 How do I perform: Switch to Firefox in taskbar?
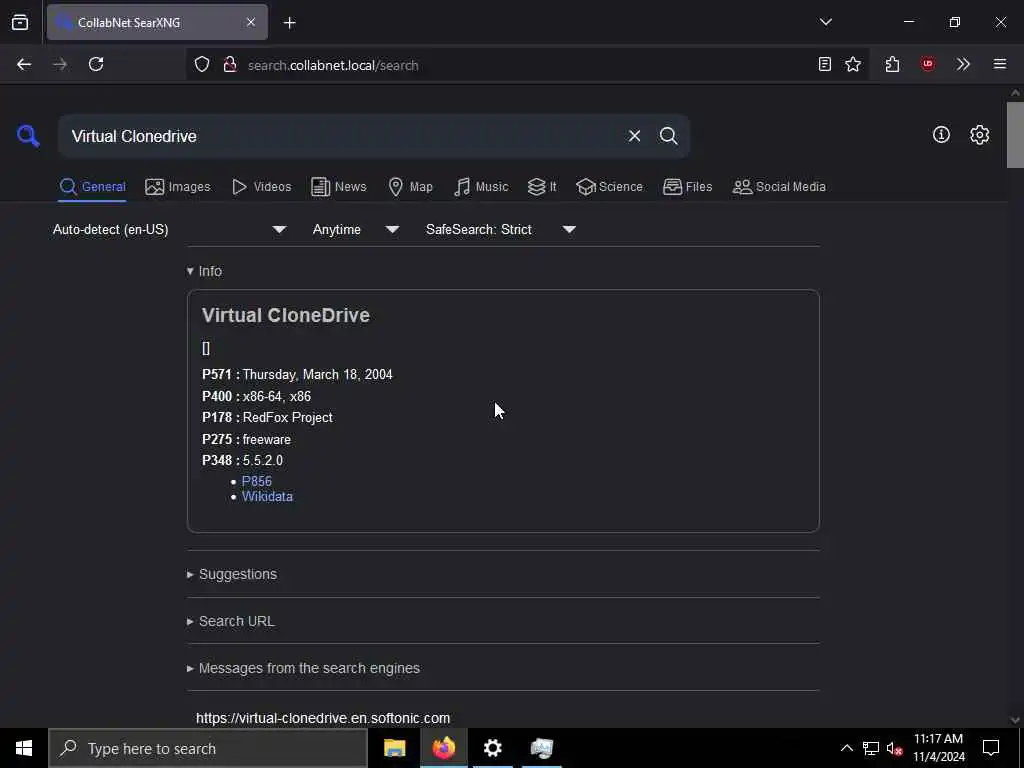tap(443, 748)
